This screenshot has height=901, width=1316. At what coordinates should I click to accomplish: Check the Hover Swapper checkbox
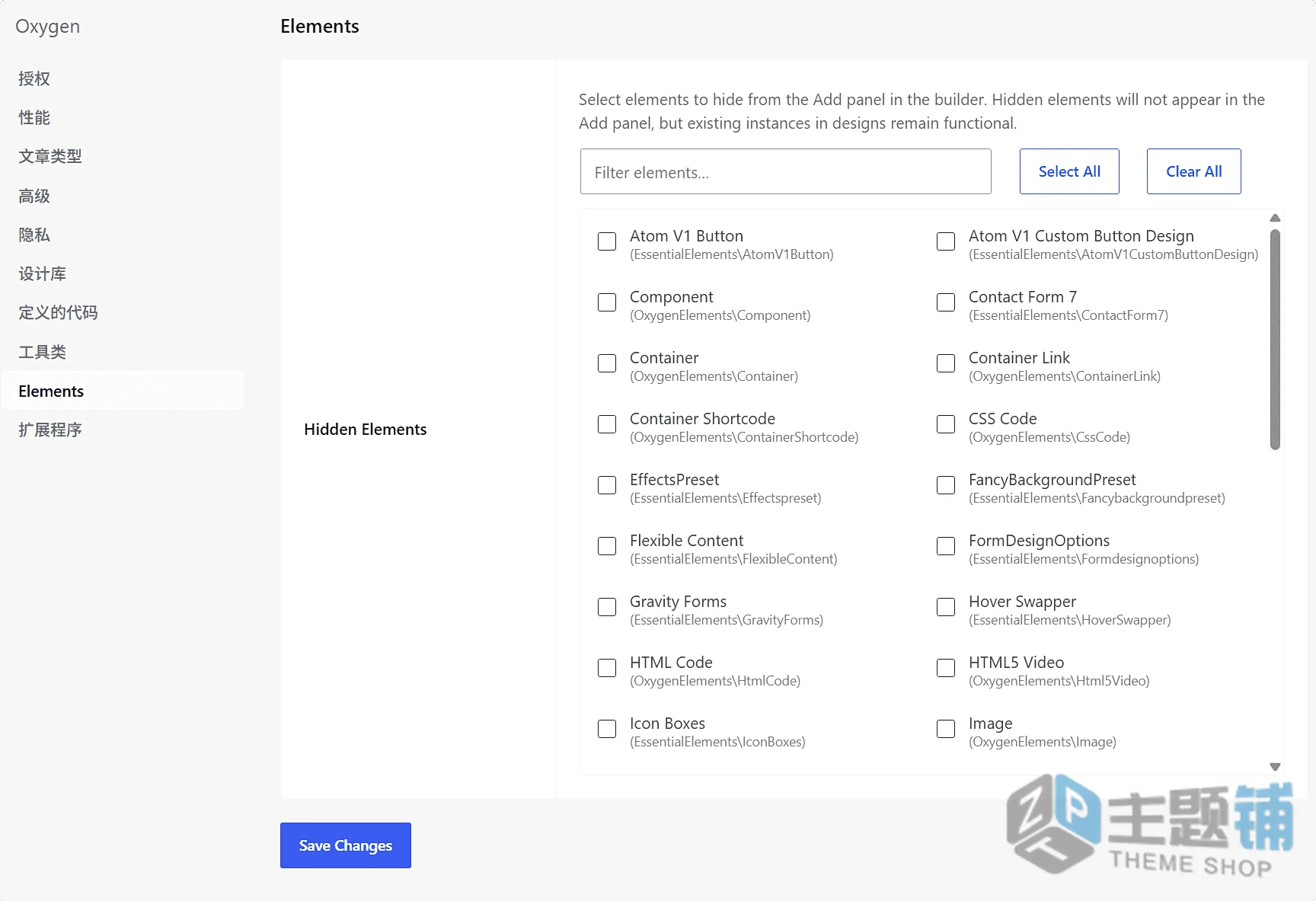point(946,607)
